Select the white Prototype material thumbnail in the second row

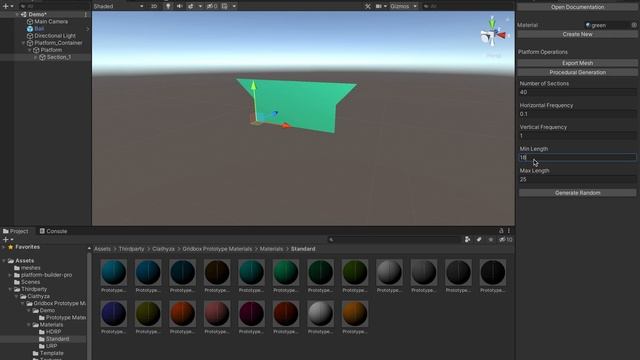320,314
